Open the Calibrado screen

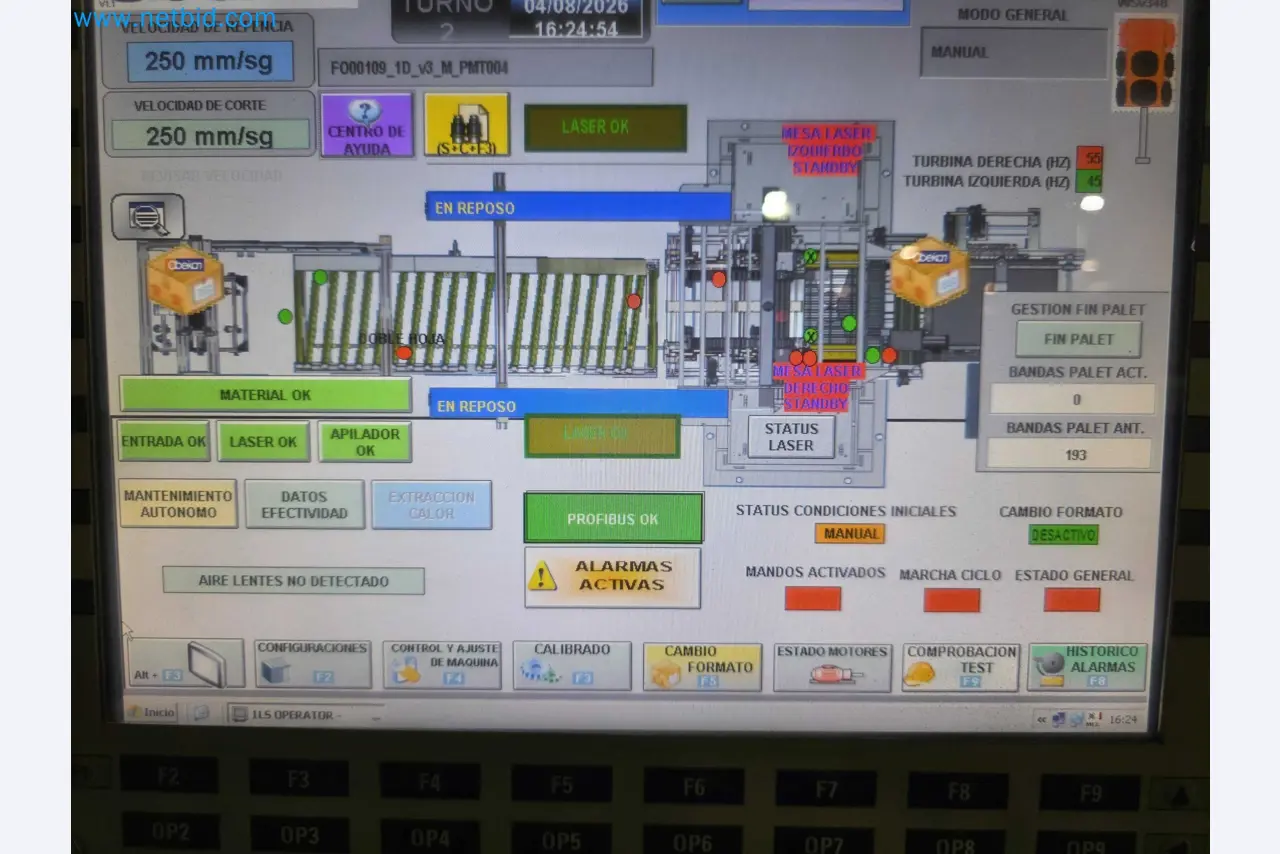572,665
